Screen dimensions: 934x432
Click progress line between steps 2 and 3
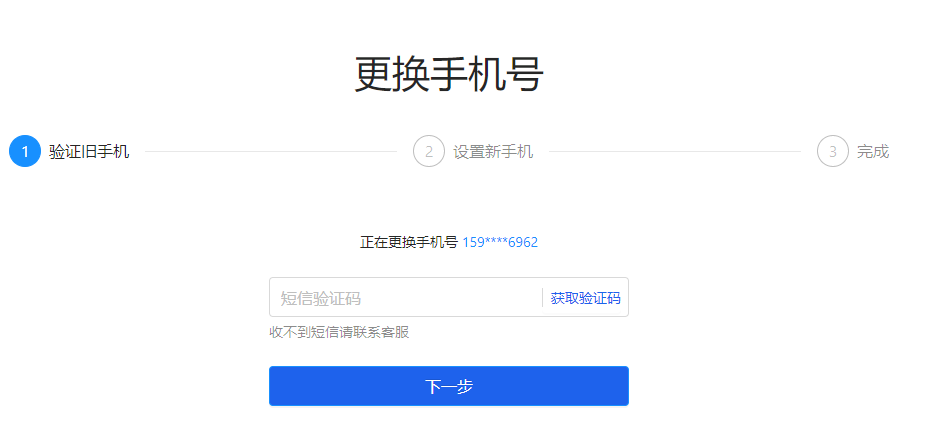point(675,151)
